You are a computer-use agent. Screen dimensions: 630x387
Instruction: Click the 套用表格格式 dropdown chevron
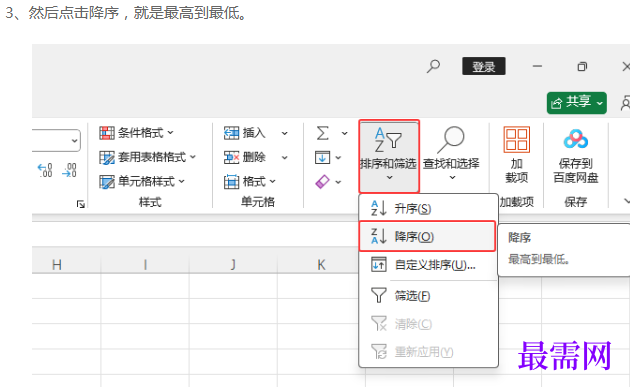[193, 157]
